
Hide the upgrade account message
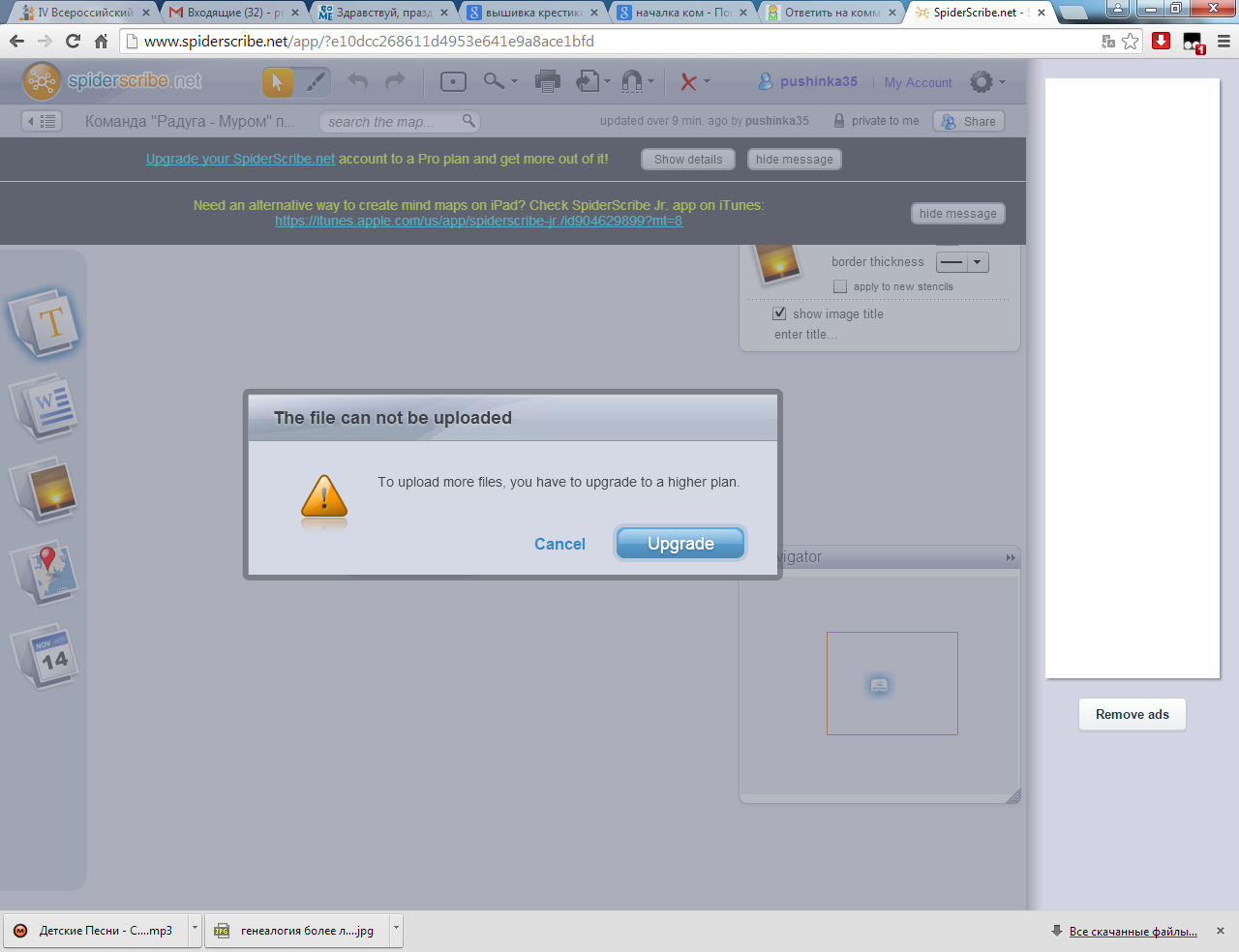(794, 160)
